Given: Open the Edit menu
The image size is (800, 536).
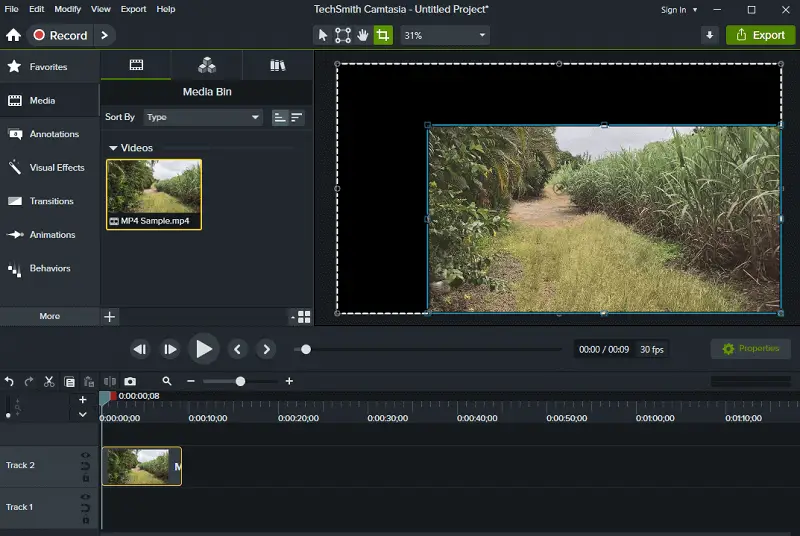Looking at the screenshot, I should 36,9.
